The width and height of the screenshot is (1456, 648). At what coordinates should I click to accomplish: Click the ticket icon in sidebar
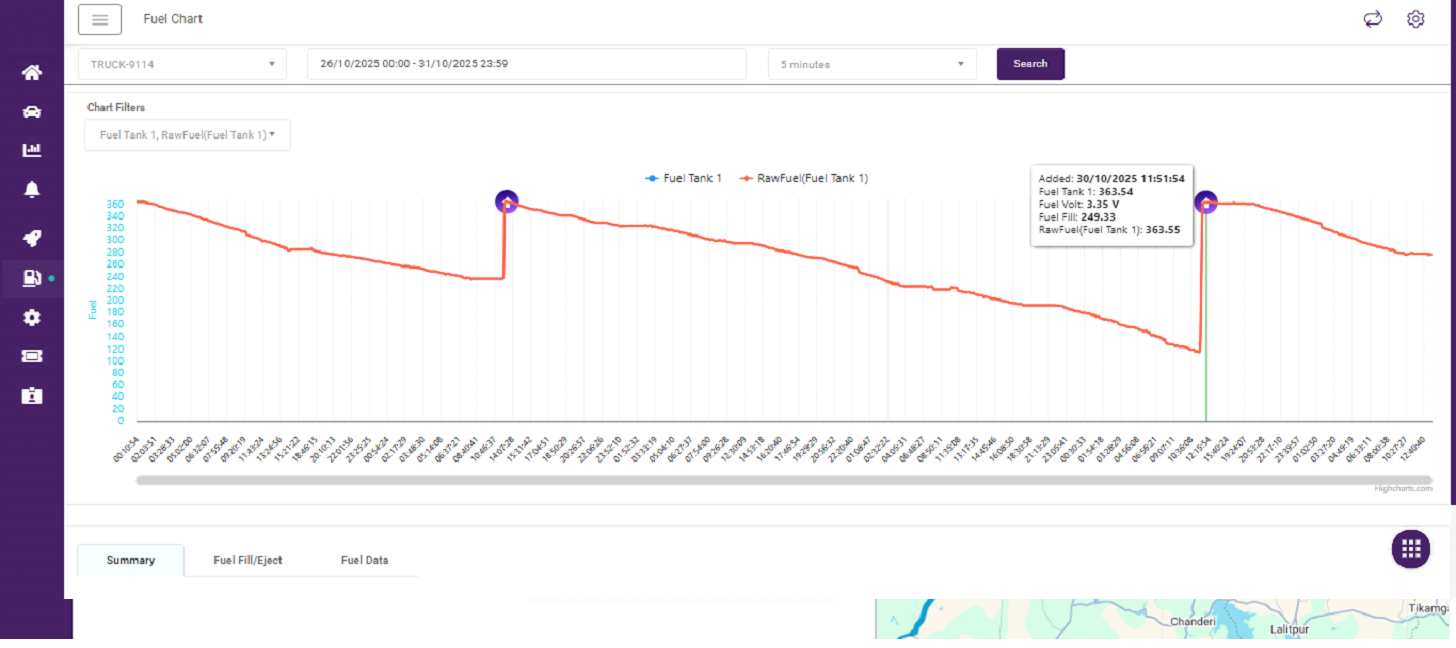32,356
